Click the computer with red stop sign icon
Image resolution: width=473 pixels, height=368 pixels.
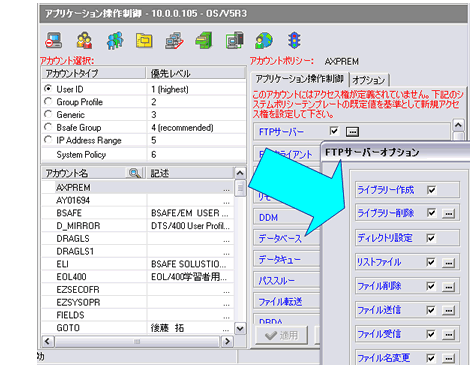tap(53, 40)
